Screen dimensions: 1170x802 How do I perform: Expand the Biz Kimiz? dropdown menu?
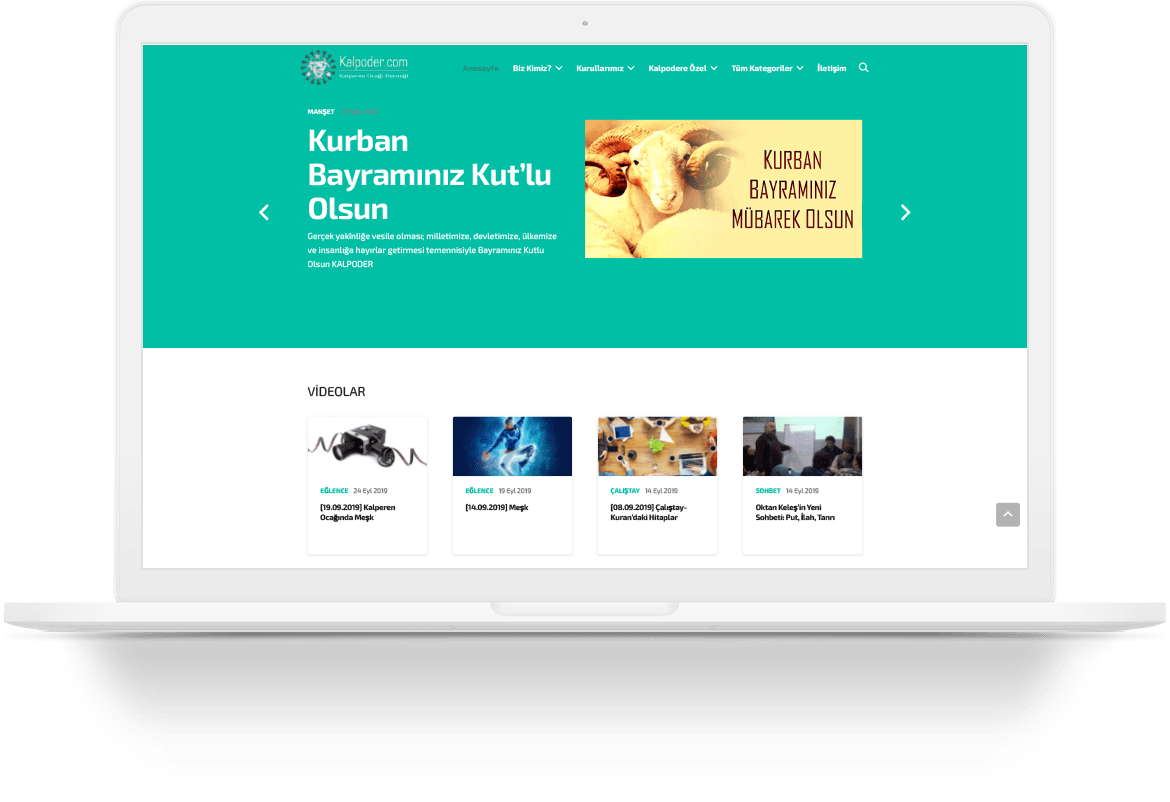point(537,68)
